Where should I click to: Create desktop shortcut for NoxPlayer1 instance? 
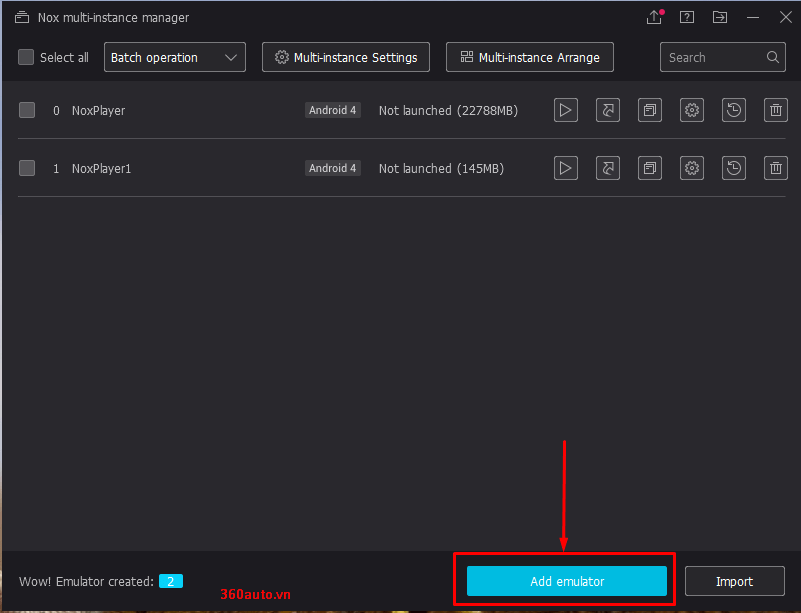coord(608,168)
